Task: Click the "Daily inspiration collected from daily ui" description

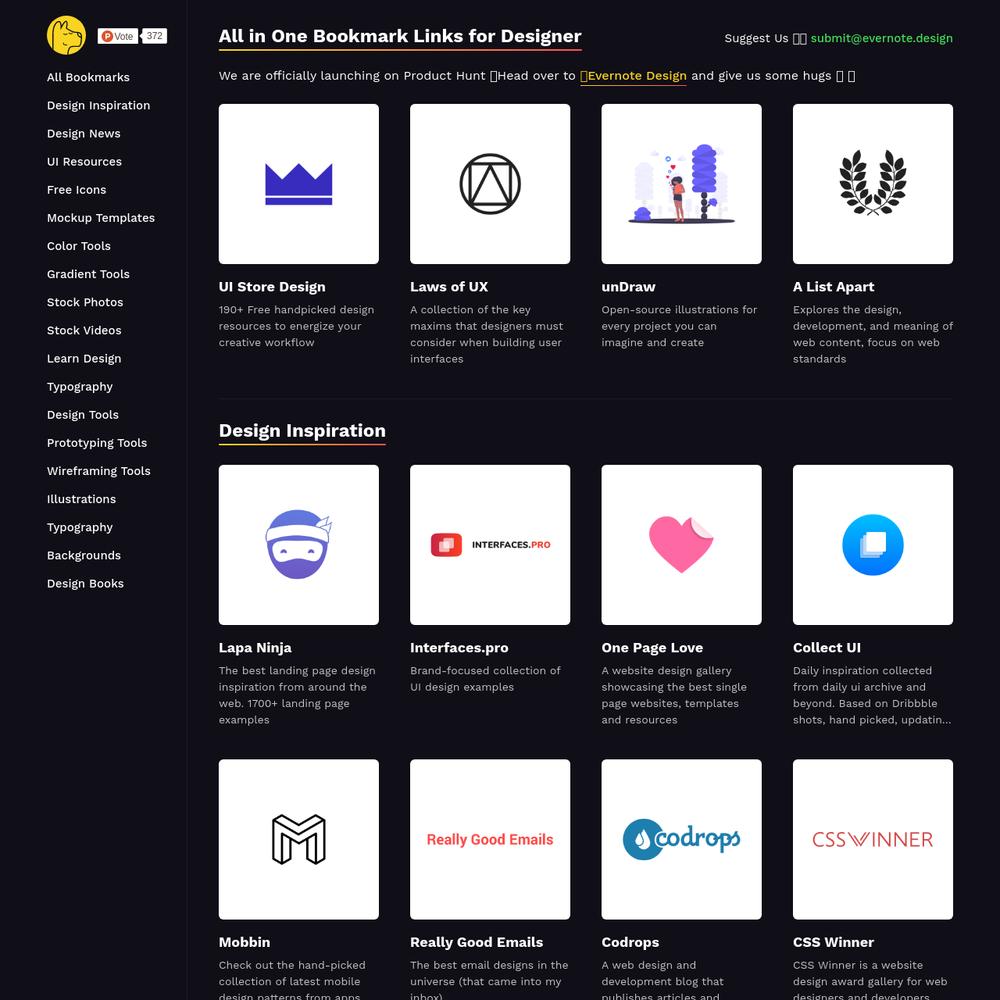Action: (872, 695)
